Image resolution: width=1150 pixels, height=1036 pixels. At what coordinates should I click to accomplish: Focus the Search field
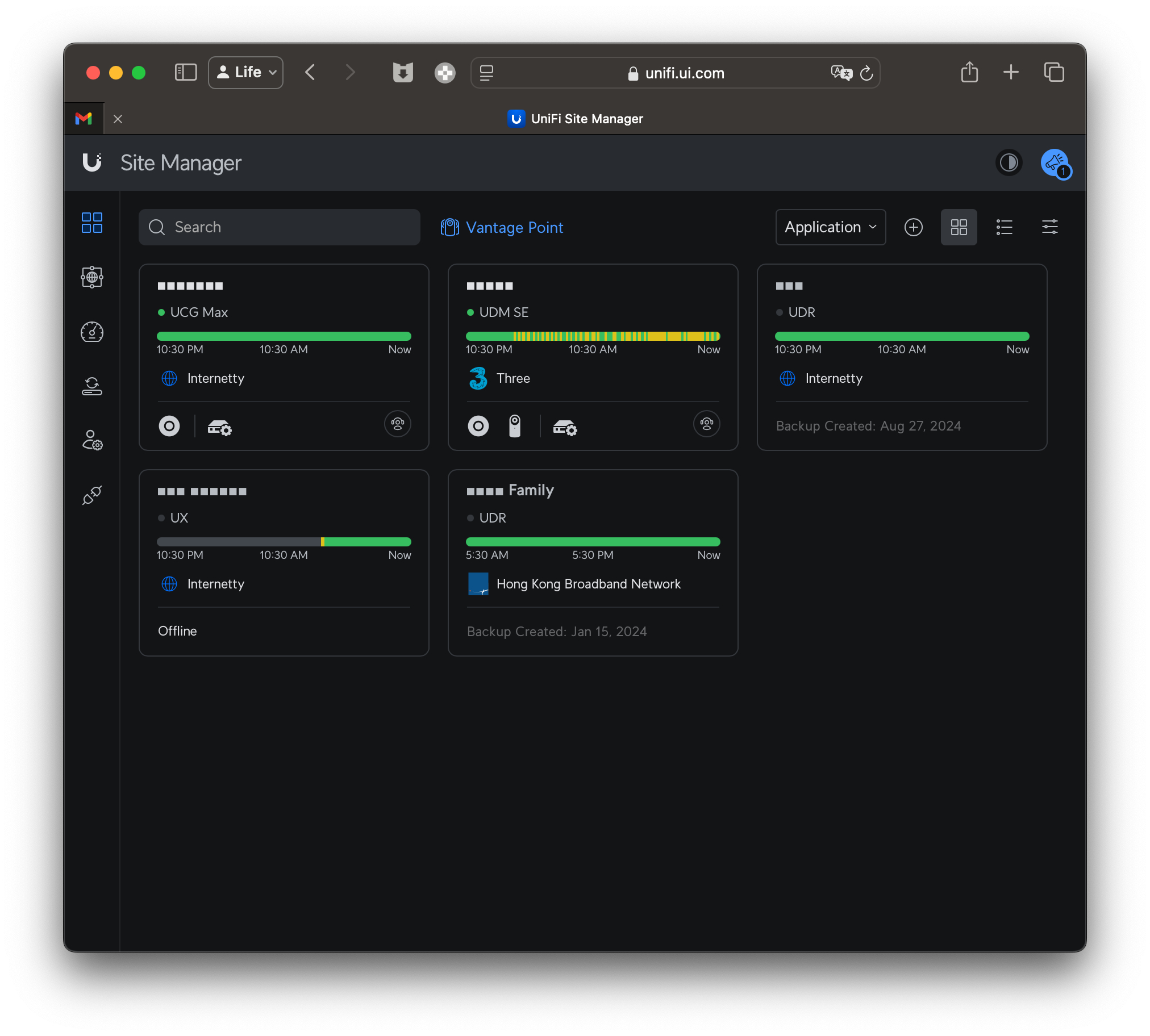click(x=280, y=227)
